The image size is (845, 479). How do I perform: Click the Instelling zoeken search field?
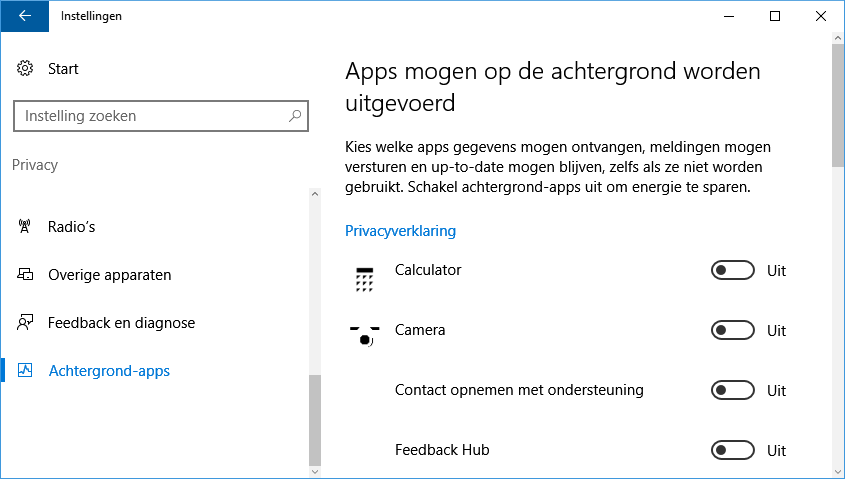[150, 116]
